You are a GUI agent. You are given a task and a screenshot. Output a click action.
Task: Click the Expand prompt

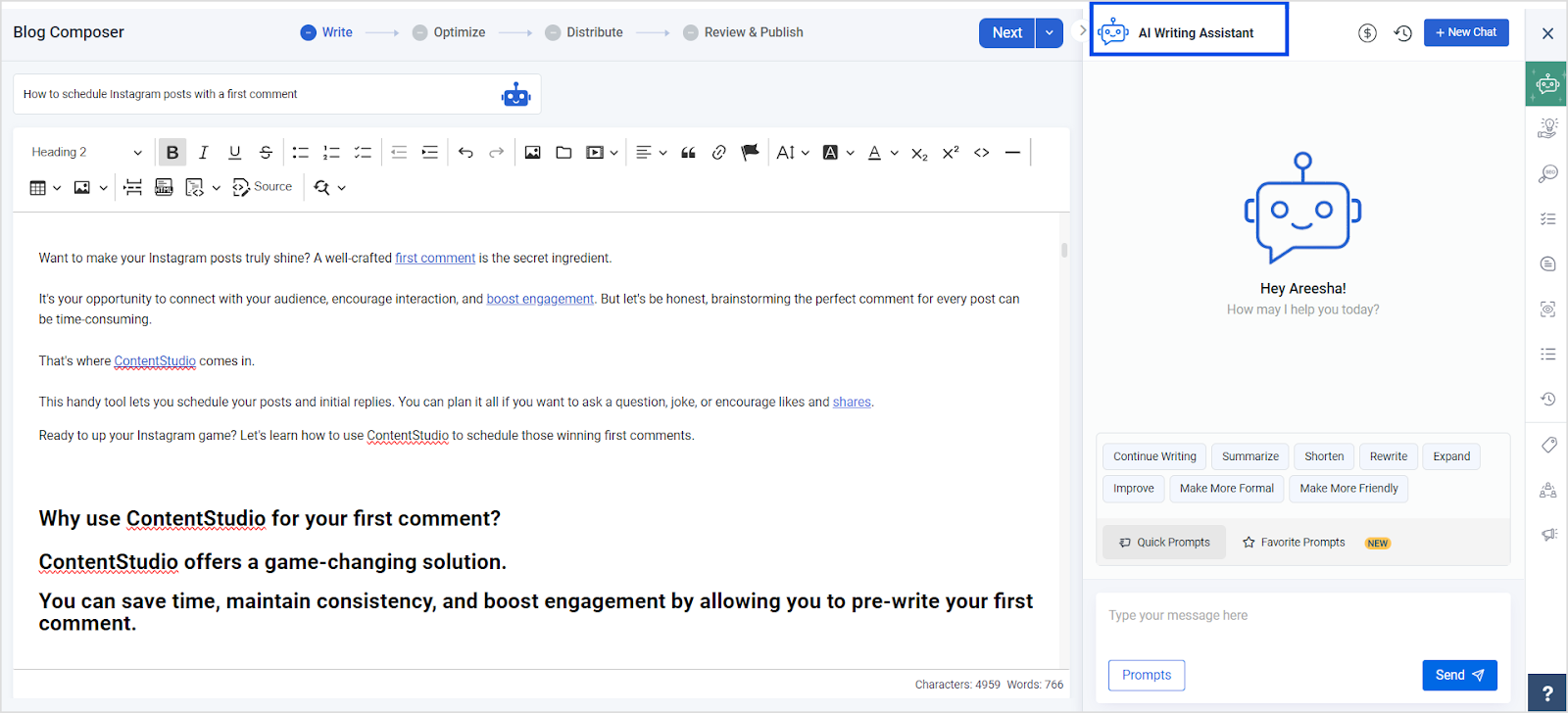(1451, 456)
